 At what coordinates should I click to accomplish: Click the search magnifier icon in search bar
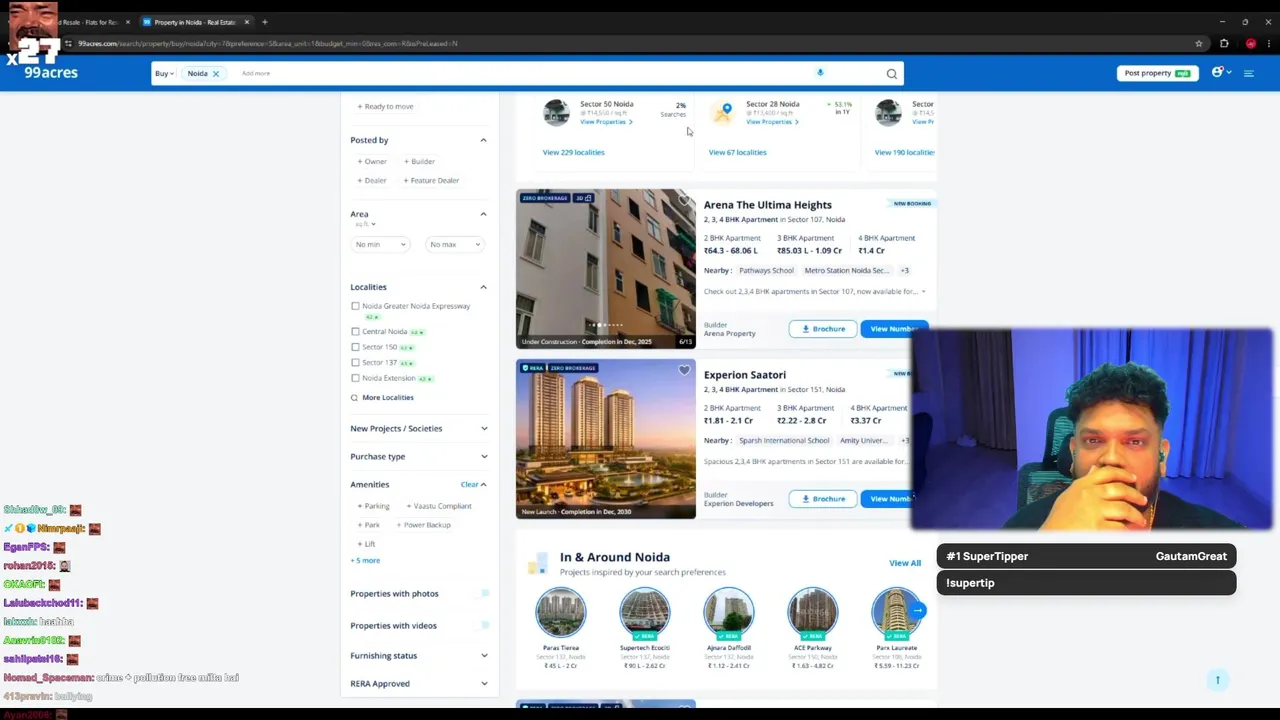891,73
